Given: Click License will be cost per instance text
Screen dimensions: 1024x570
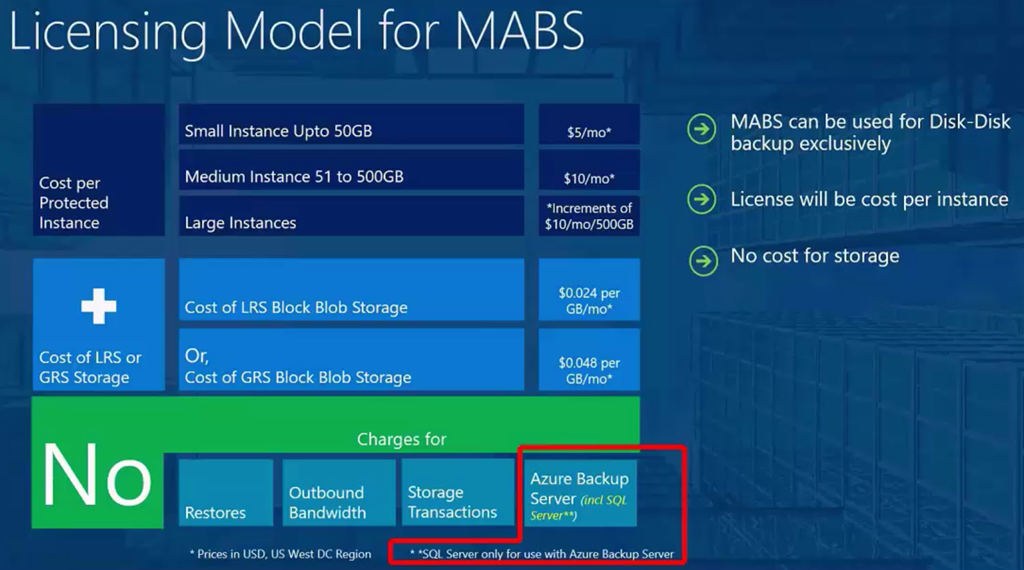Looking at the screenshot, I should tap(869, 199).
